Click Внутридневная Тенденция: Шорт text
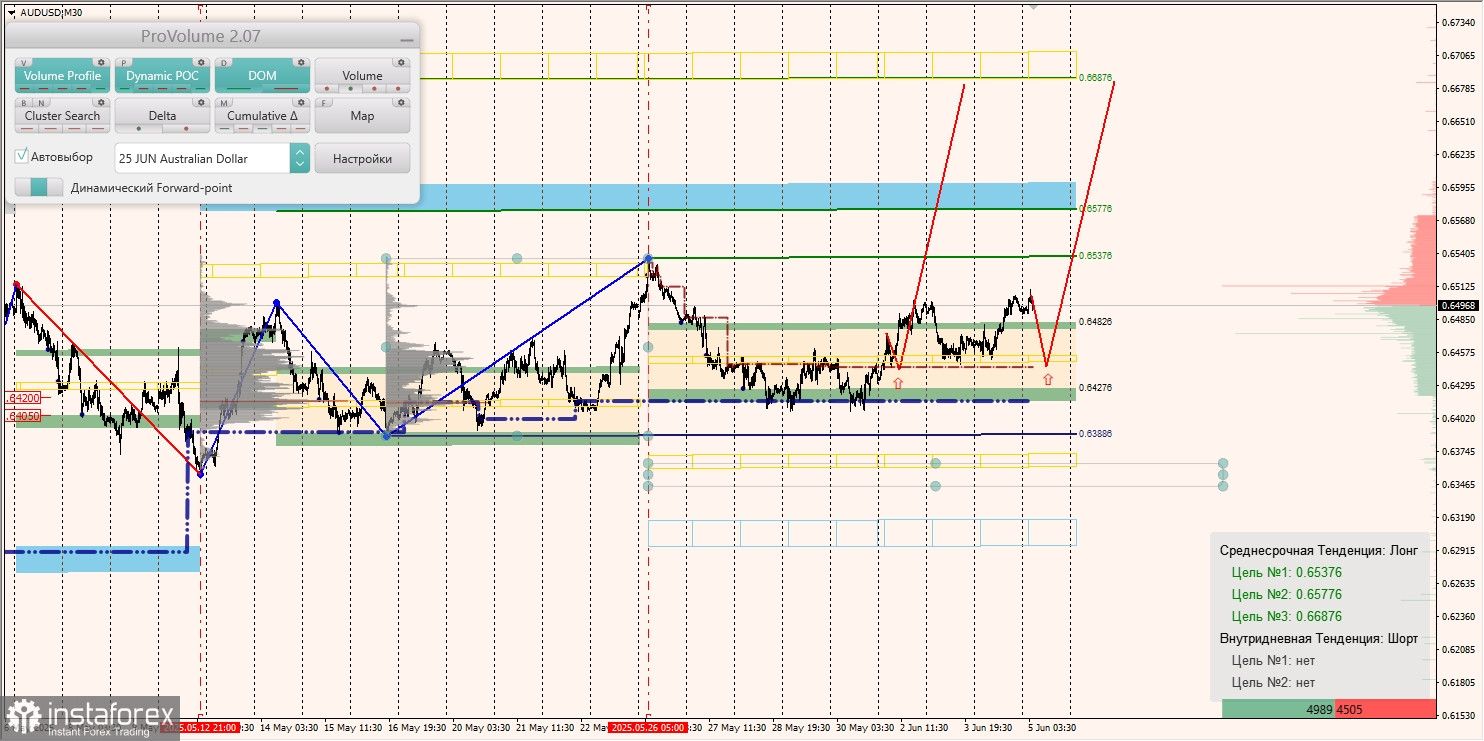 1319,639
